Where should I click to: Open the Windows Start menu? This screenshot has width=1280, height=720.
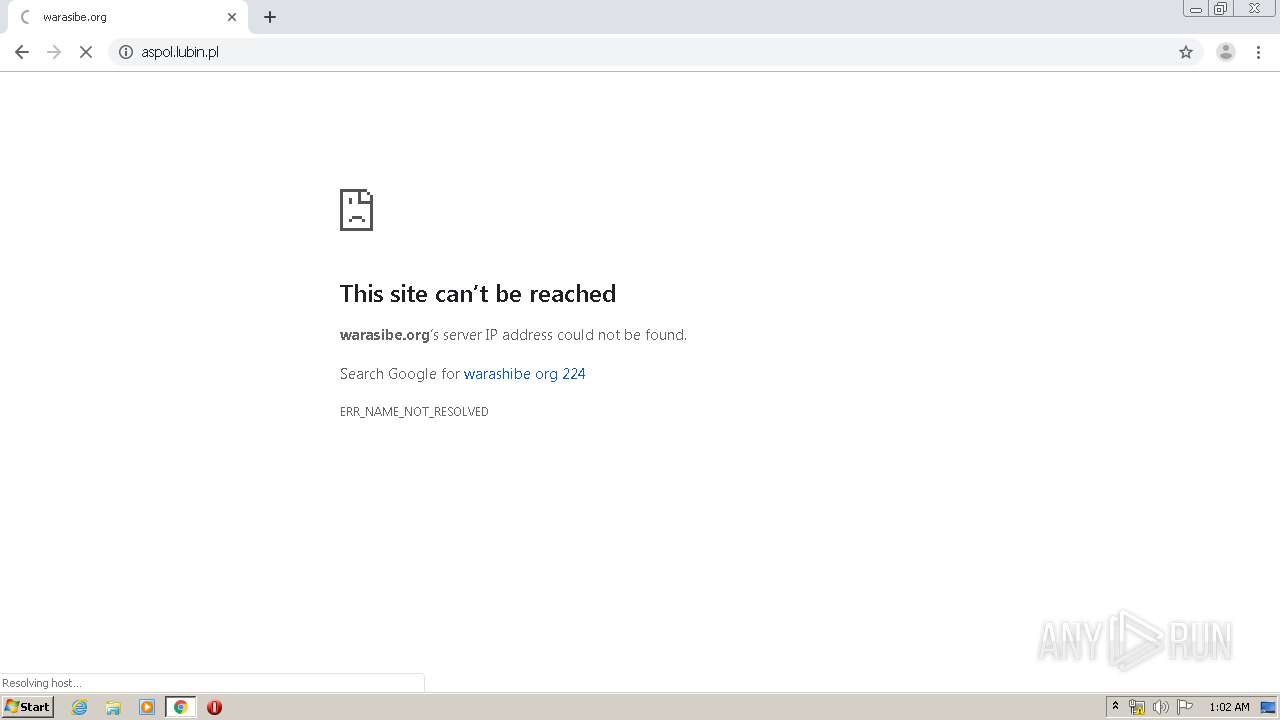point(28,707)
